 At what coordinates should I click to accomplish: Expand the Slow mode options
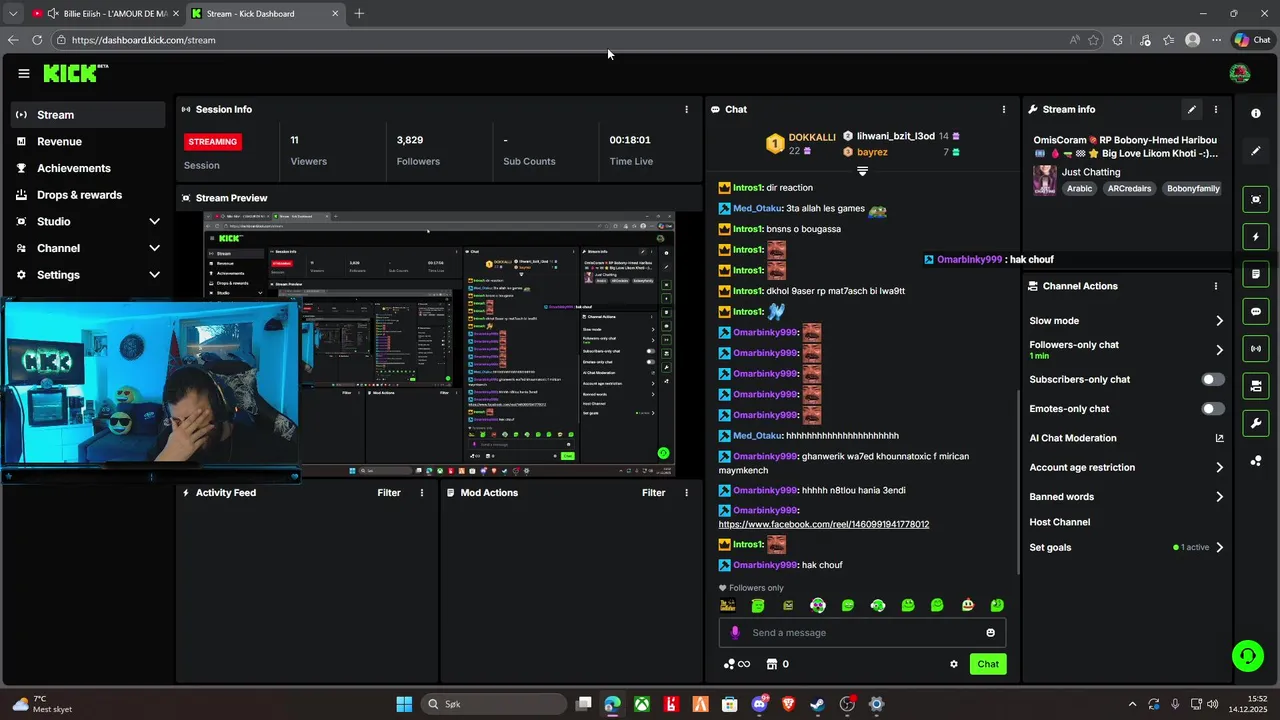click(1126, 321)
